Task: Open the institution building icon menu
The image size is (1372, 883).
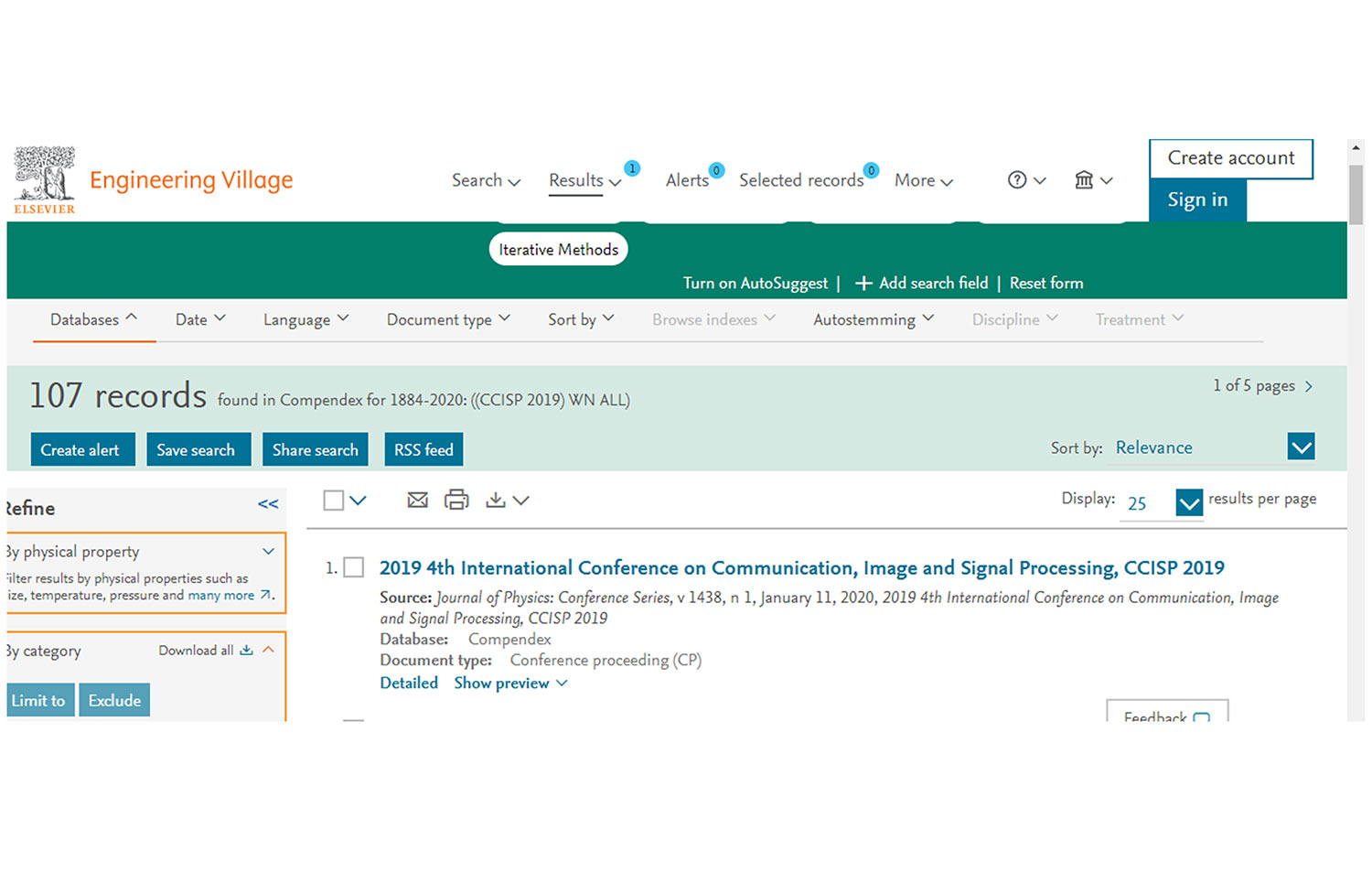Action: click(x=1084, y=180)
